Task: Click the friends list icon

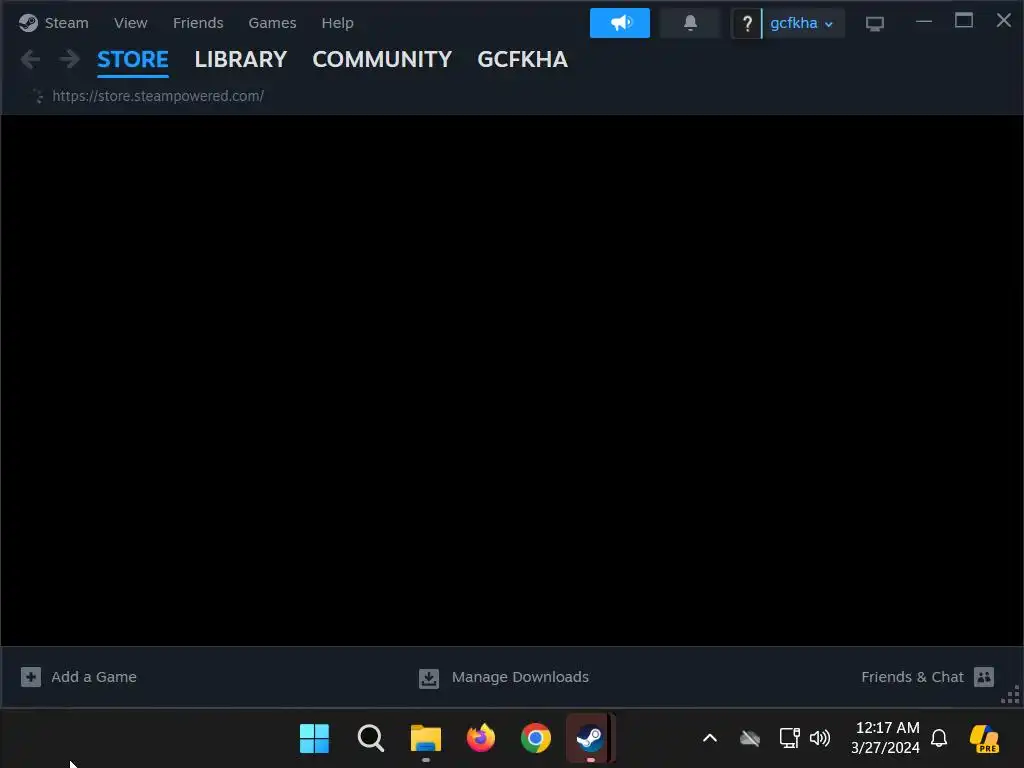Action: tap(984, 677)
